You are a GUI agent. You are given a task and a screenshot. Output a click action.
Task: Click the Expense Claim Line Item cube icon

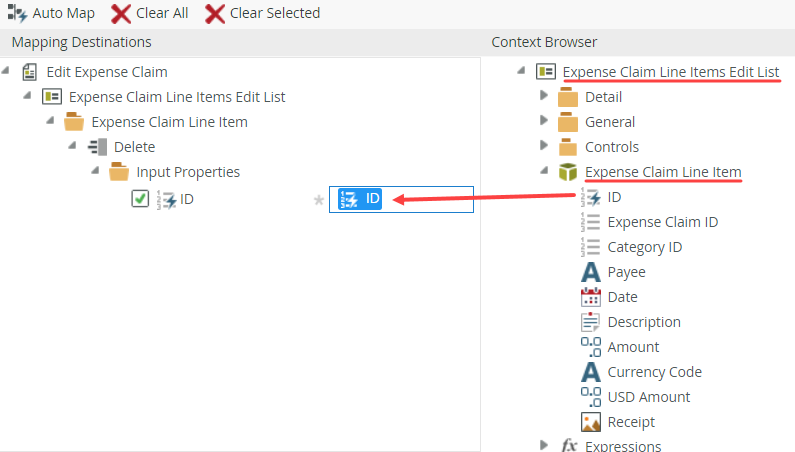[568, 172]
